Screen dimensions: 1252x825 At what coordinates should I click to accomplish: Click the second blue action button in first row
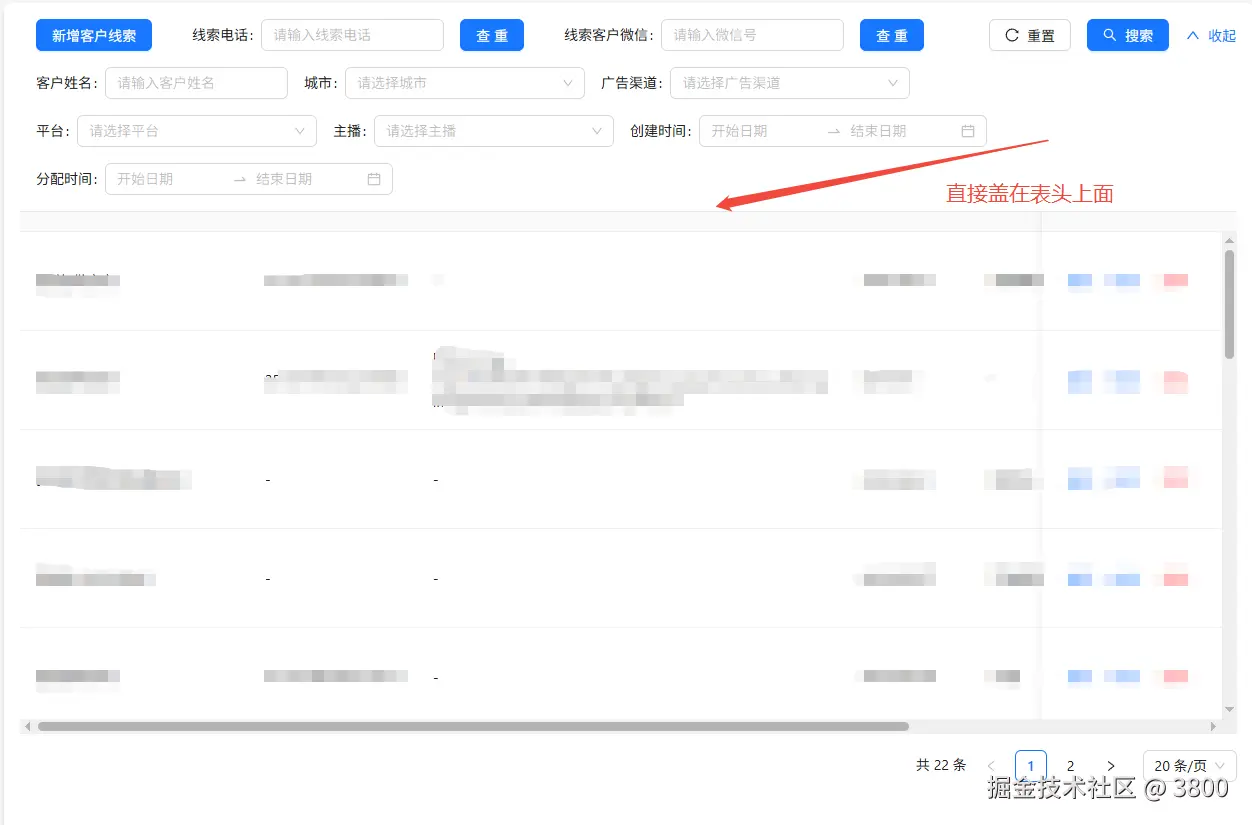pyautogui.click(x=1123, y=281)
